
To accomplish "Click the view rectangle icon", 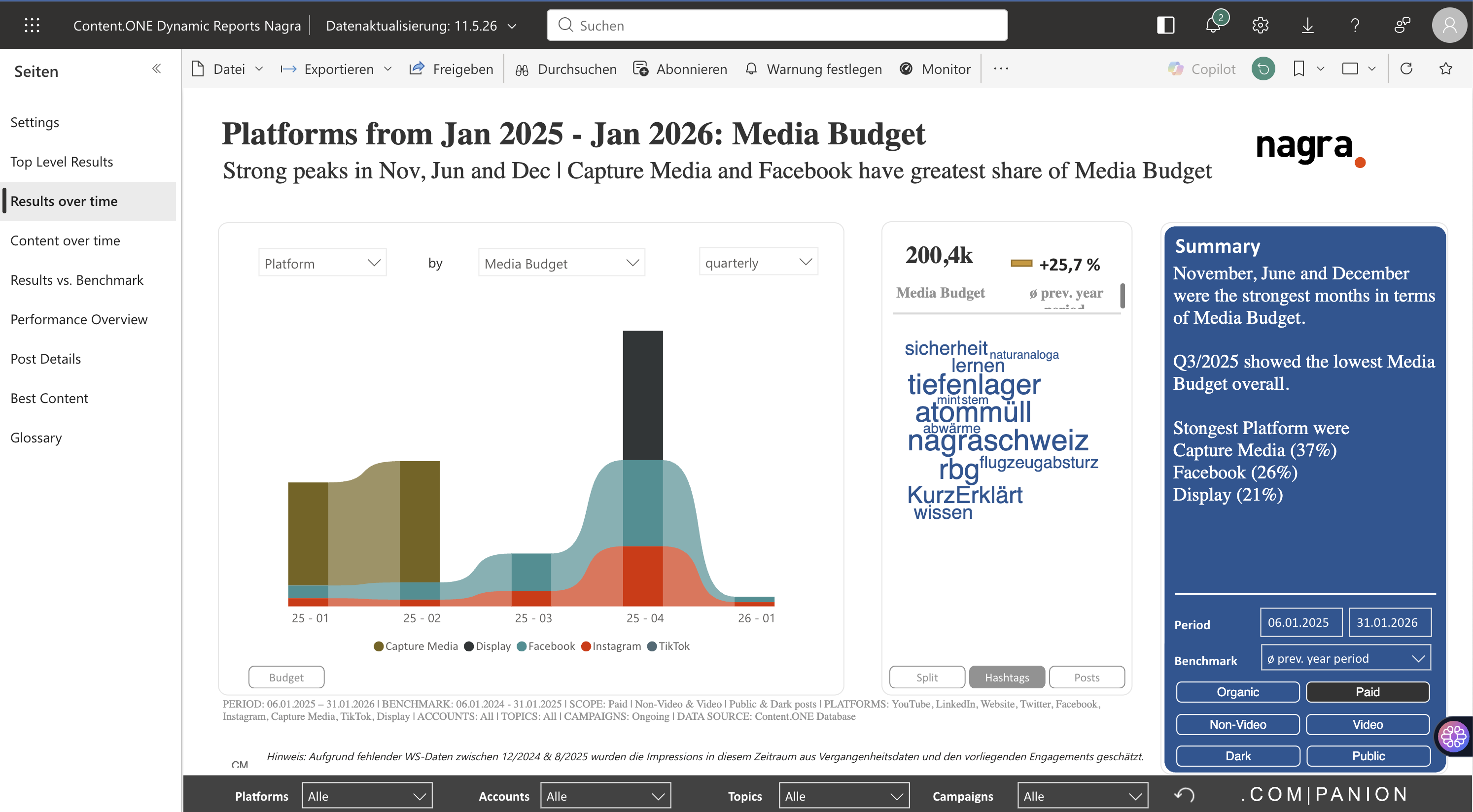I will 1350,69.
